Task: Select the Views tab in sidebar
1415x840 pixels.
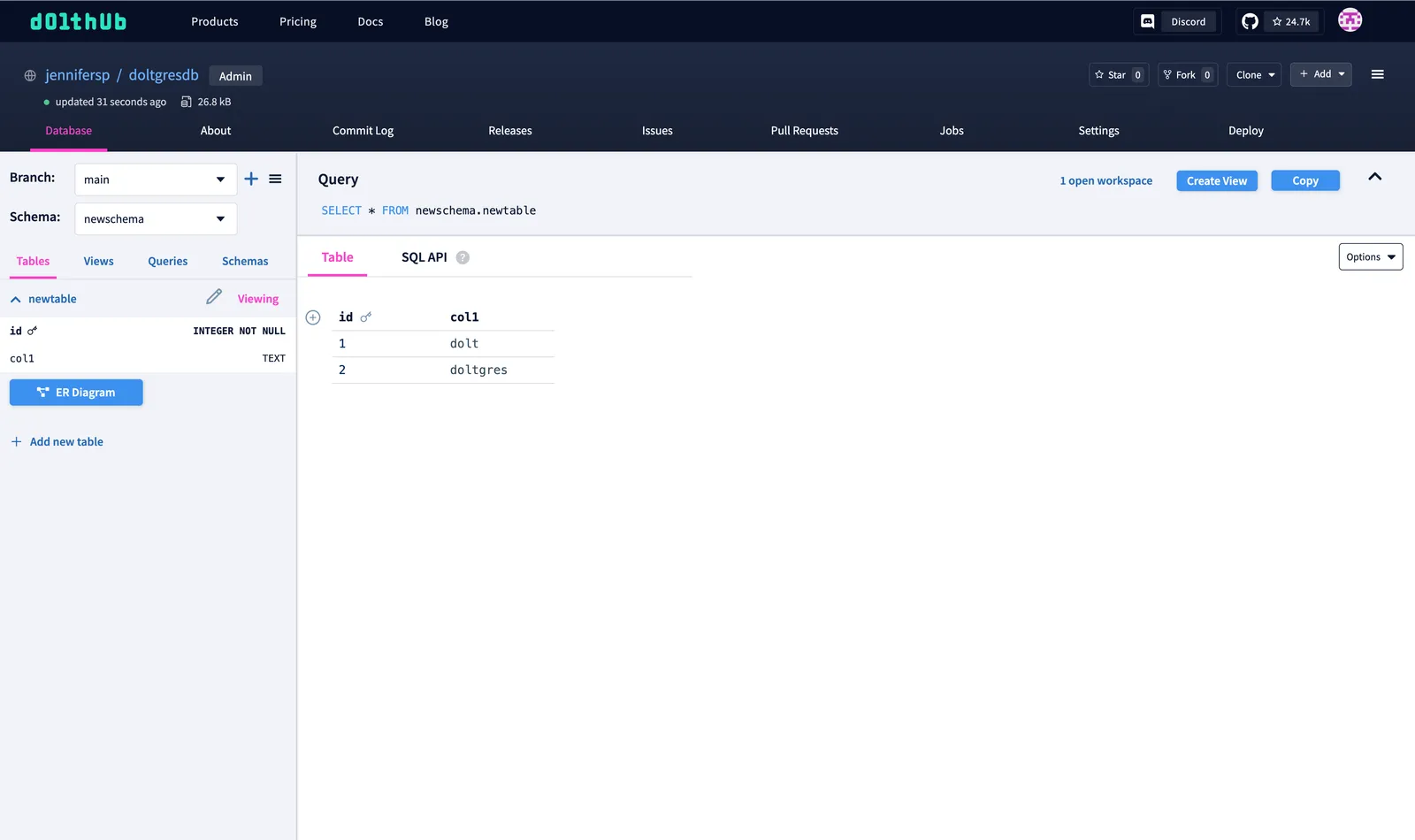Action: (98, 261)
